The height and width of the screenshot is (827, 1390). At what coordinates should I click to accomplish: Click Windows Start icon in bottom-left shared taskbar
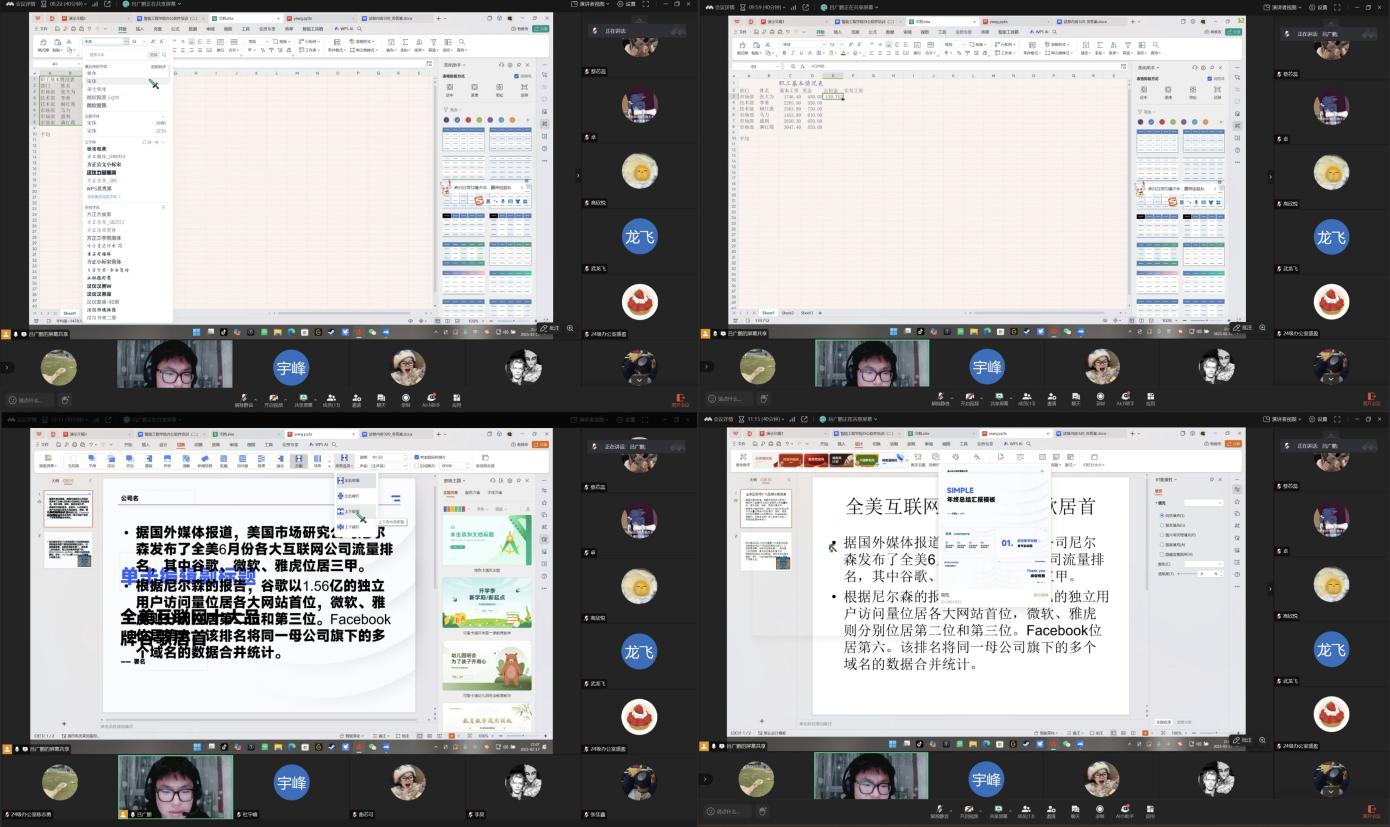point(196,746)
